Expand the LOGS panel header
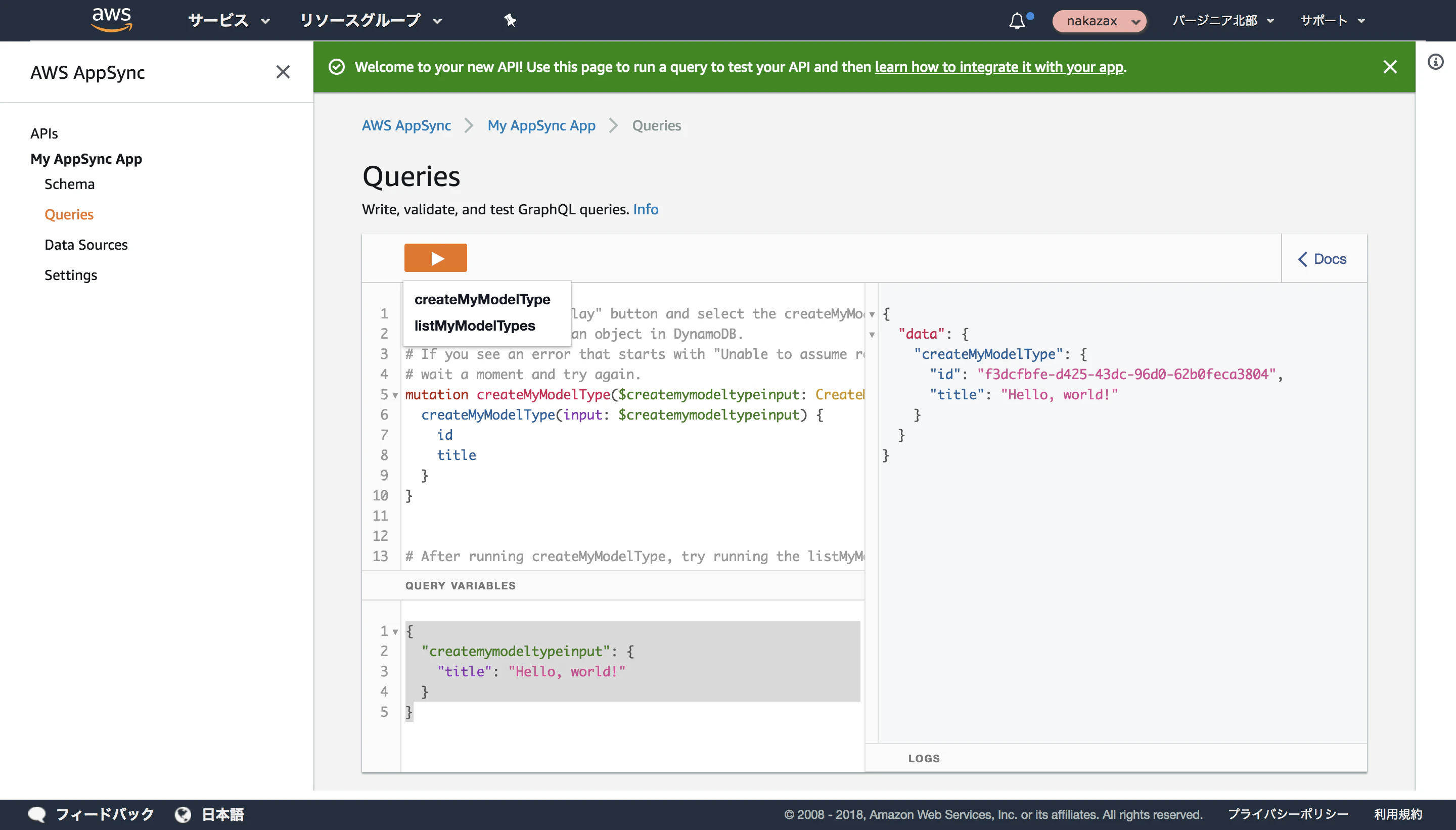 (x=1116, y=758)
